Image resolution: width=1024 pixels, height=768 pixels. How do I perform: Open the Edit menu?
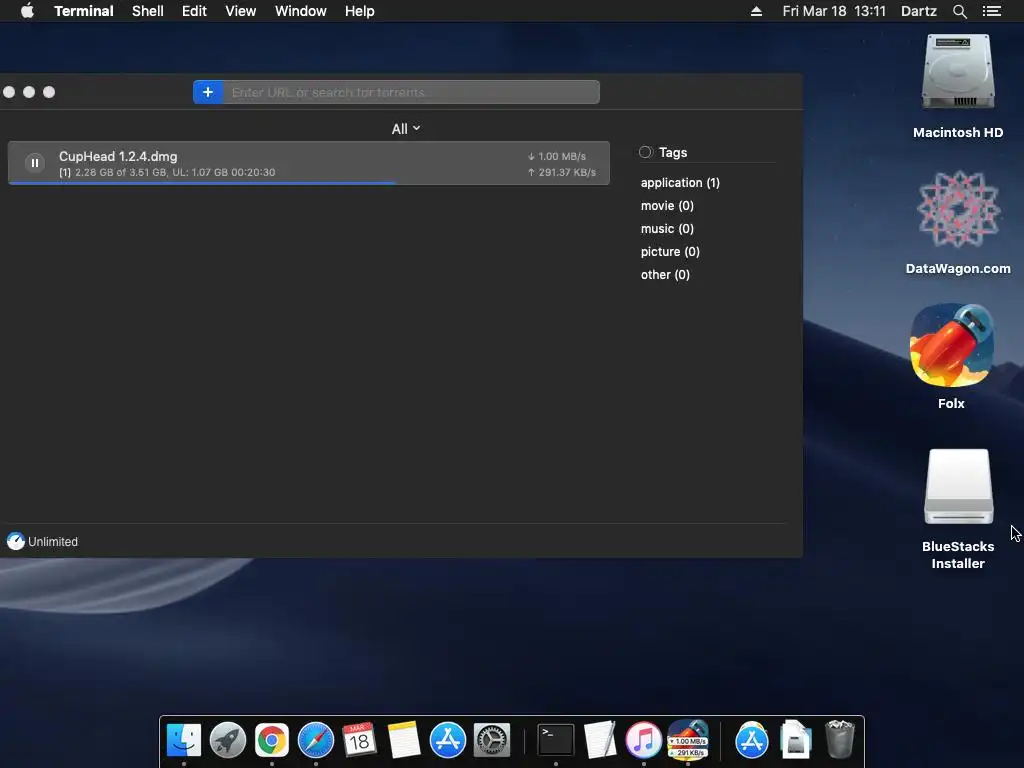pyautogui.click(x=194, y=11)
